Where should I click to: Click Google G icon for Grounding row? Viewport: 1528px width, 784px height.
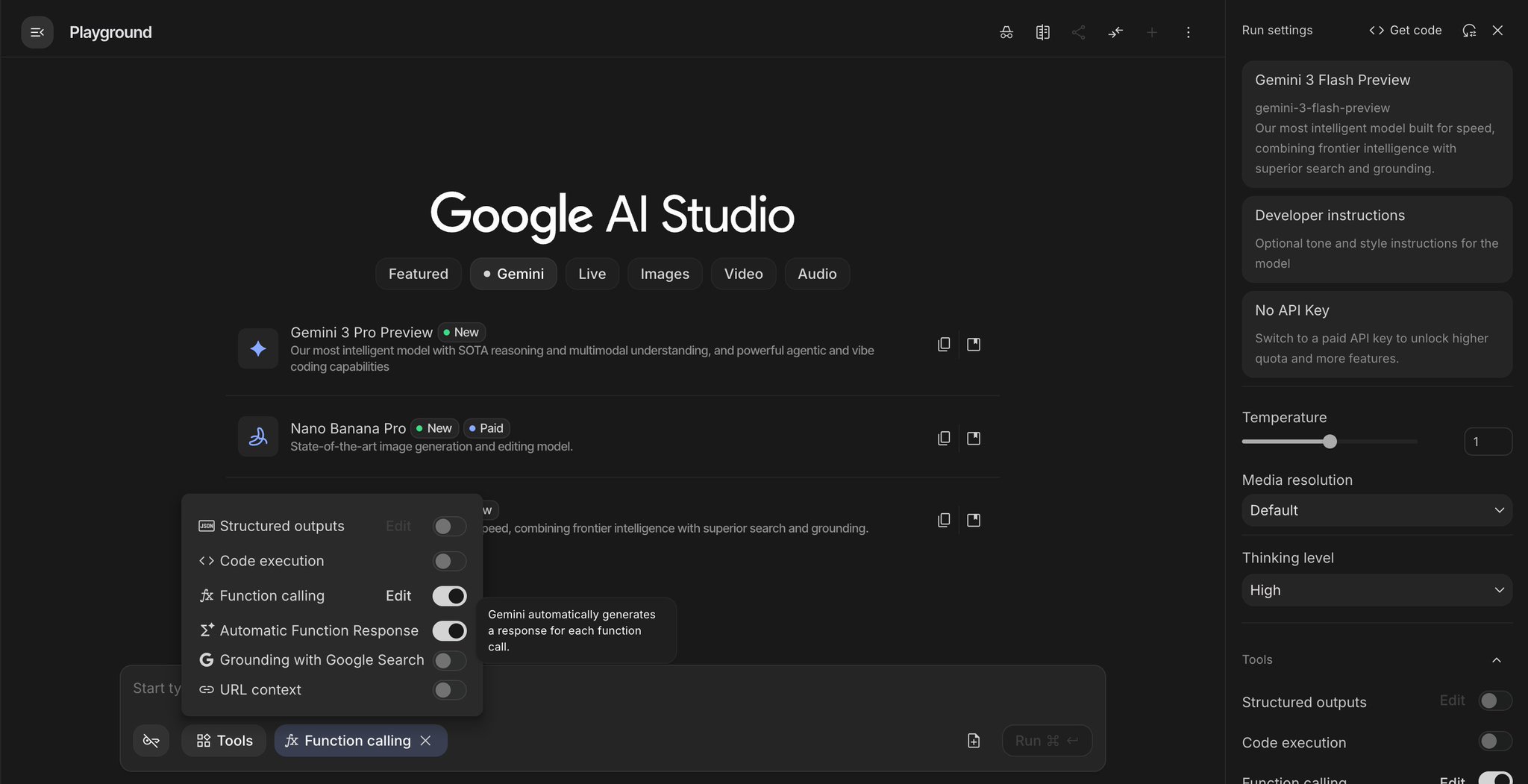[207, 660]
